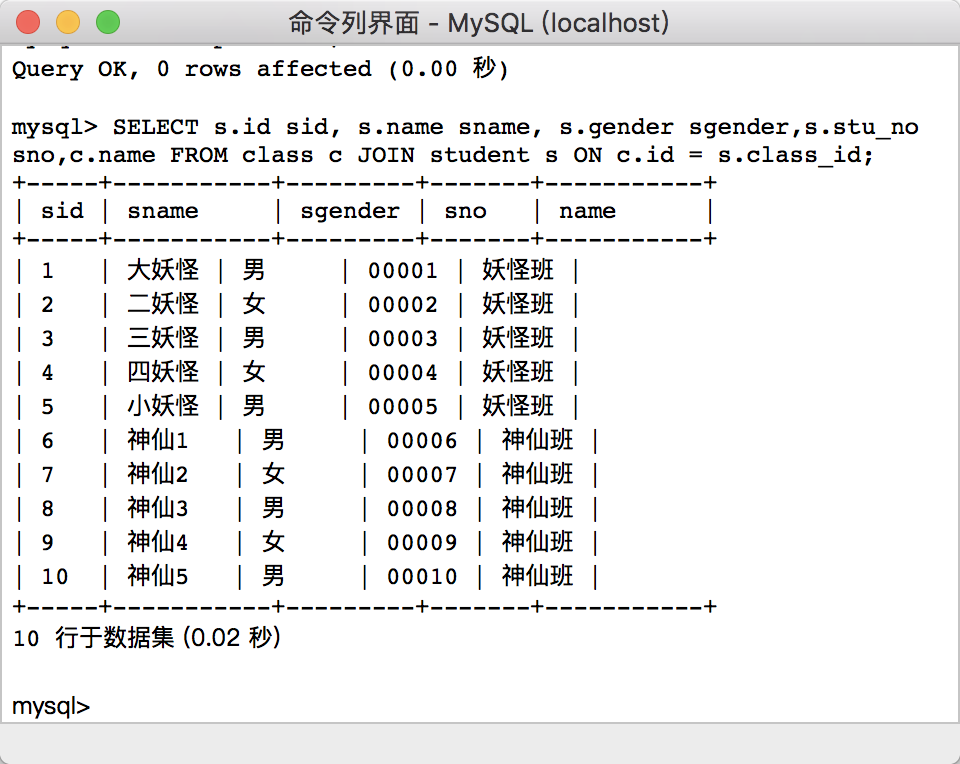Image resolution: width=960 pixels, height=764 pixels.
Task: Click student number 00007
Action: (x=422, y=474)
